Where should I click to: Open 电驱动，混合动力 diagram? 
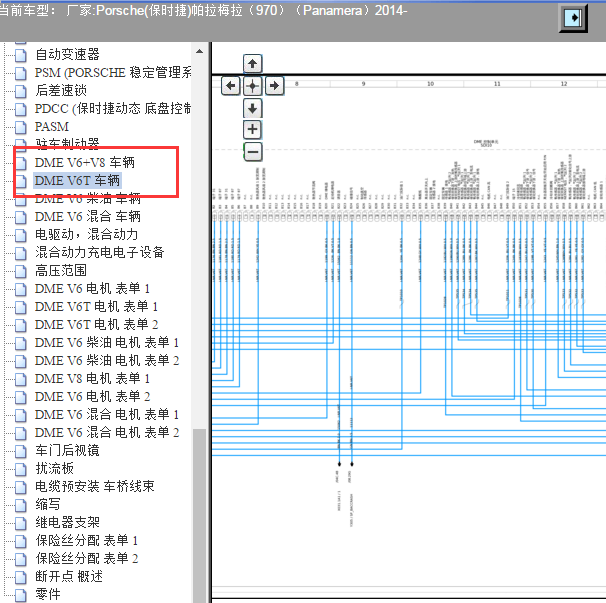click(x=87, y=234)
